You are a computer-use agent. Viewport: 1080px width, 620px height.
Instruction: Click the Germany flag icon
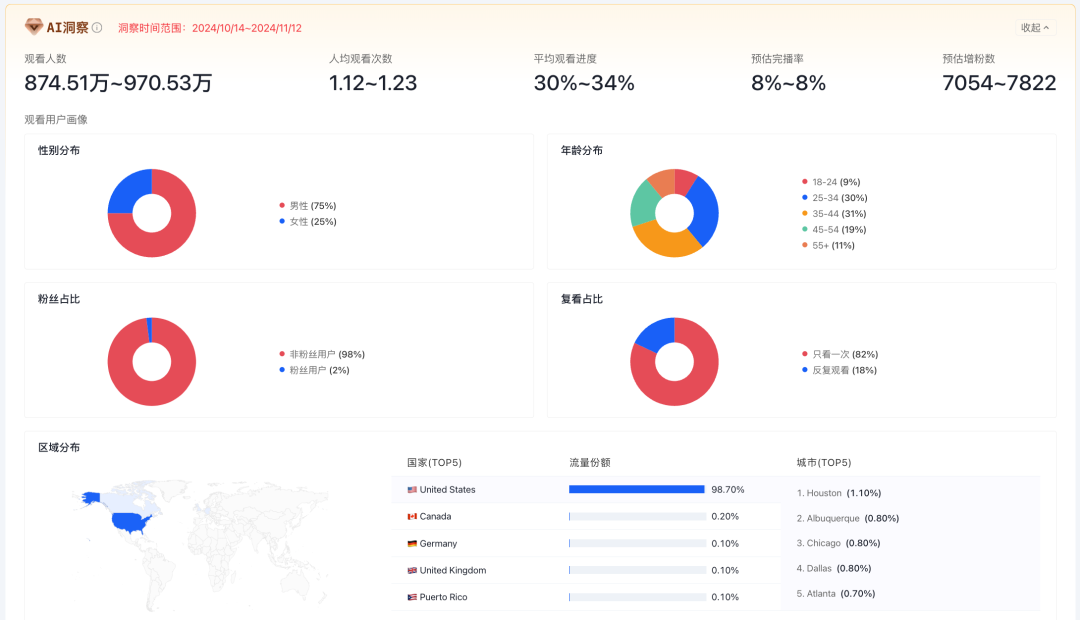pyautogui.click(x=412, y=544)
